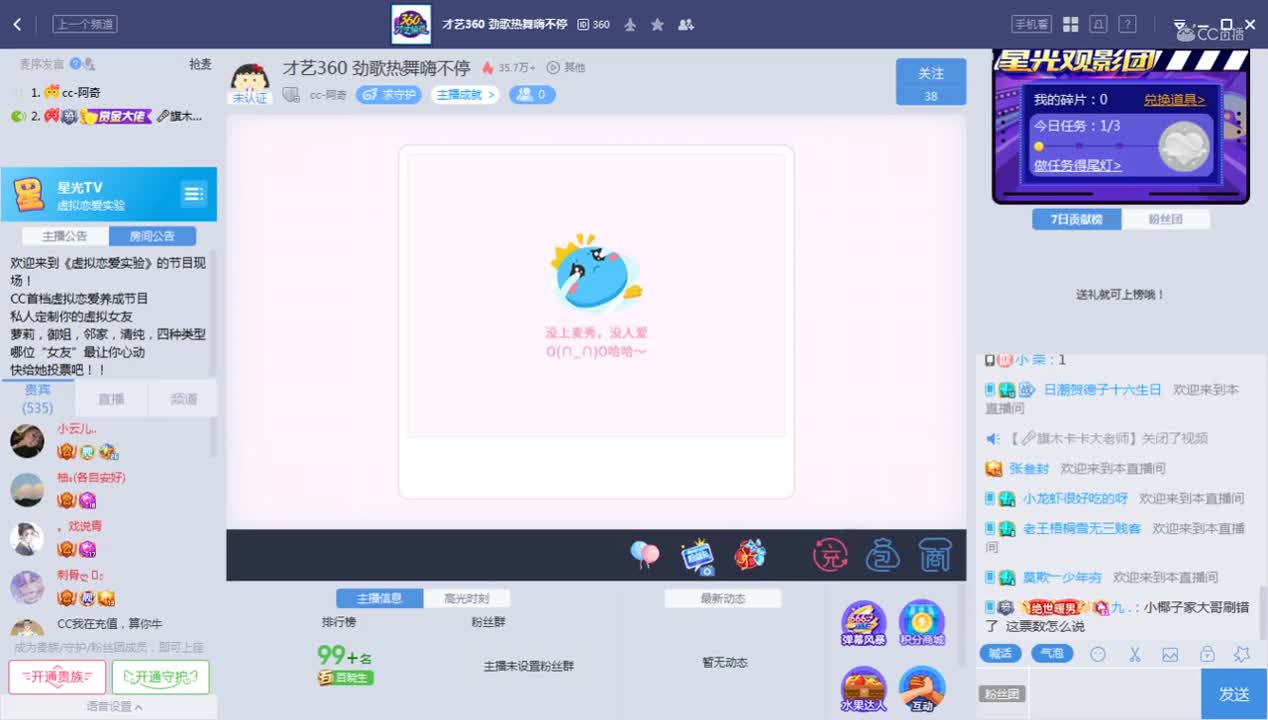Click the 其他 category play icon

[x=553, y=68]
